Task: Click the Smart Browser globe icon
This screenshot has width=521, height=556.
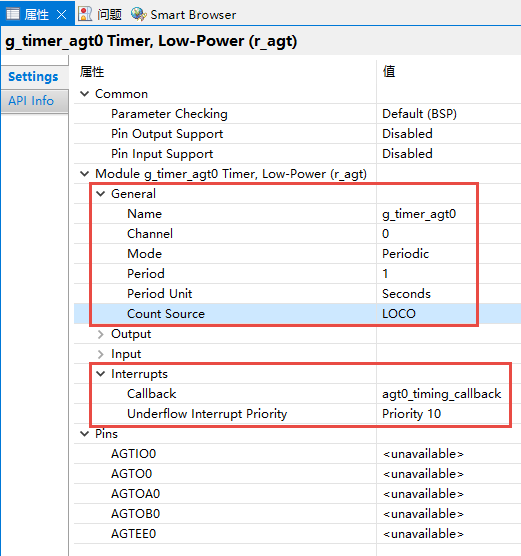Action: pos(138,14)
